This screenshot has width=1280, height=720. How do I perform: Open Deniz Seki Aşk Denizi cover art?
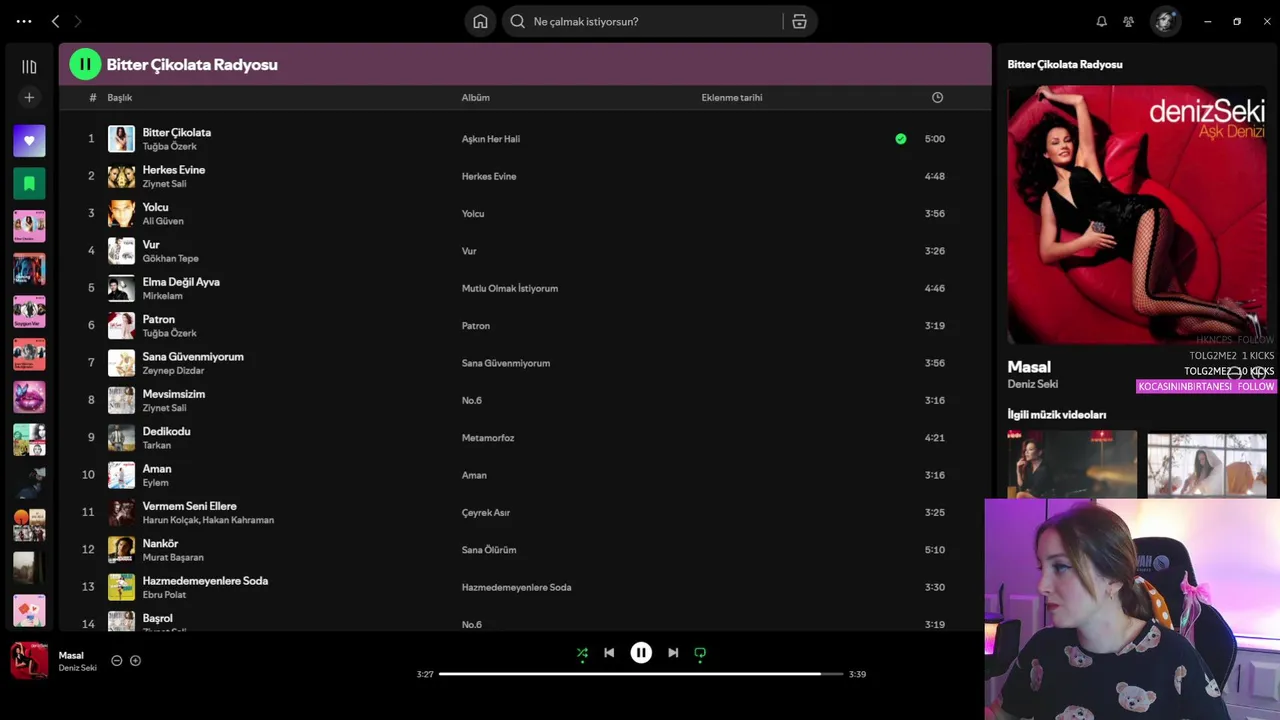1137,214
